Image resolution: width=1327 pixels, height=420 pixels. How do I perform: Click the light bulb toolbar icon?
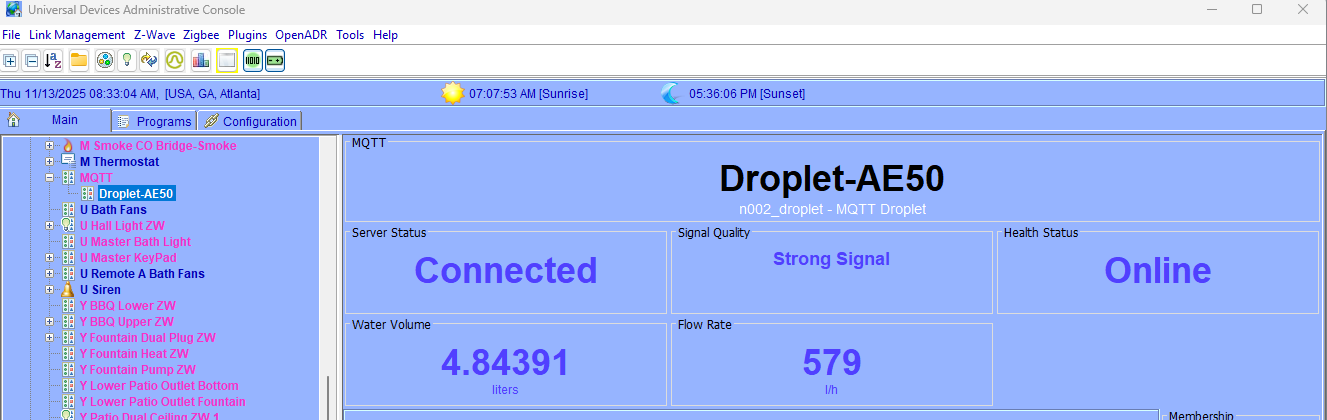[x=127, y=61]
